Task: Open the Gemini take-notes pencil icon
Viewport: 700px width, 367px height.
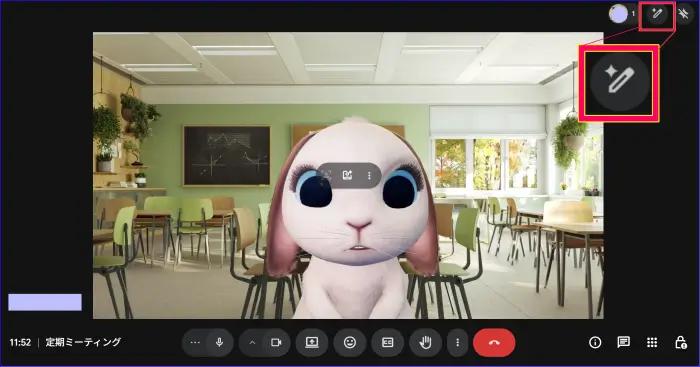Action: (657, 14)
